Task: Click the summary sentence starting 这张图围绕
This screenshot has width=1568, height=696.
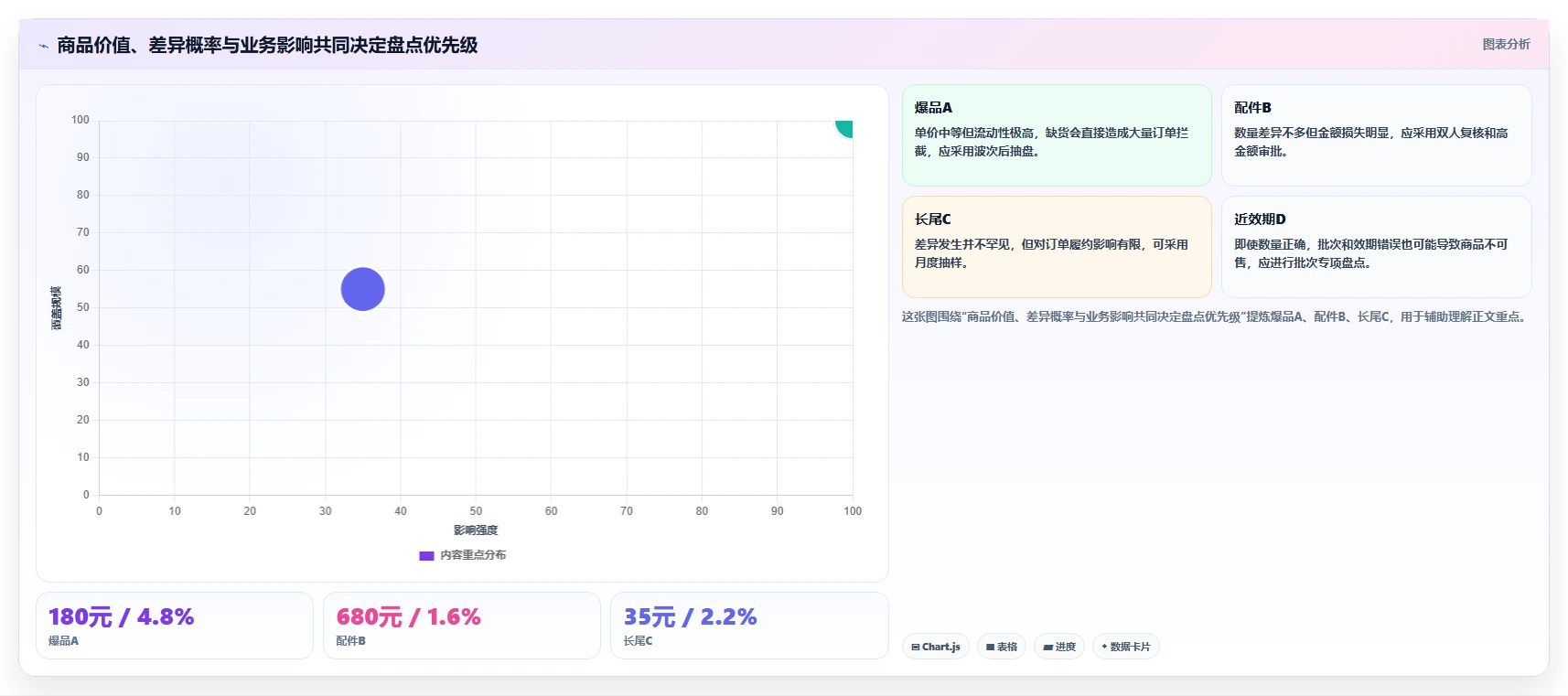Action: [1217, 317]
